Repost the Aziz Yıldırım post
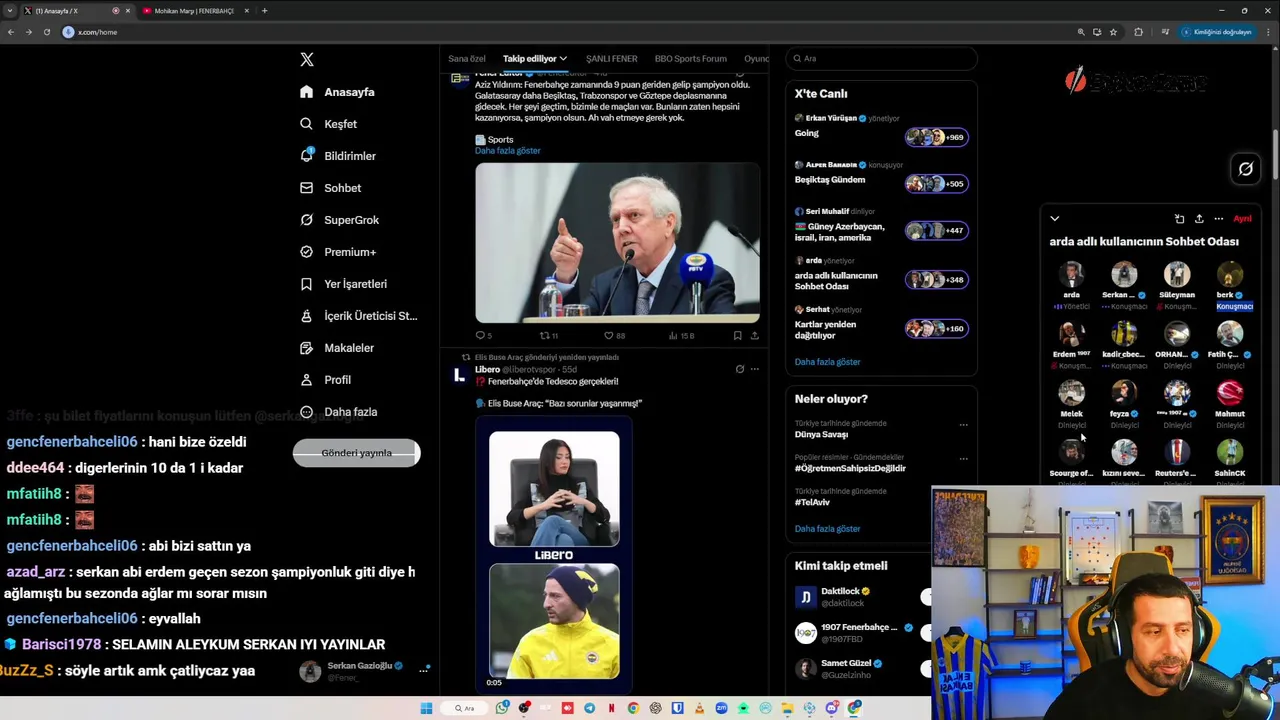The height and width of the screenshot is (720, 1280). [x=549, y=336]
